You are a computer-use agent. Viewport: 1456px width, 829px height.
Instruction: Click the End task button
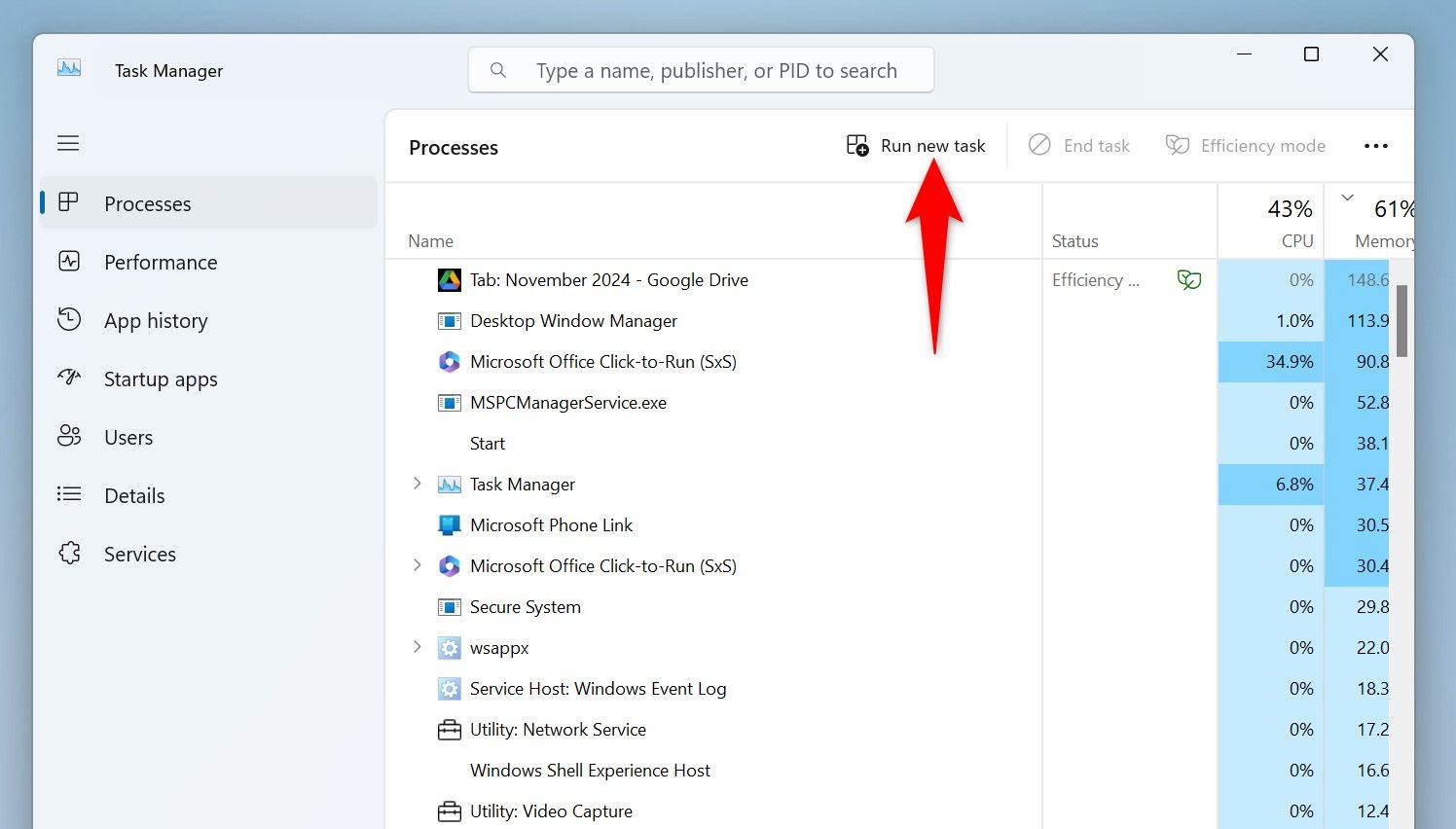point(1079,146)
